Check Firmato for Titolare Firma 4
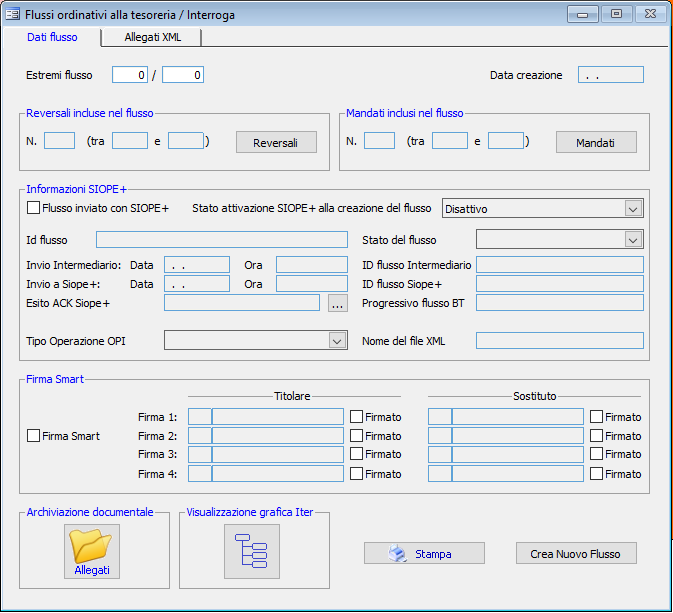 click(356, 473)
